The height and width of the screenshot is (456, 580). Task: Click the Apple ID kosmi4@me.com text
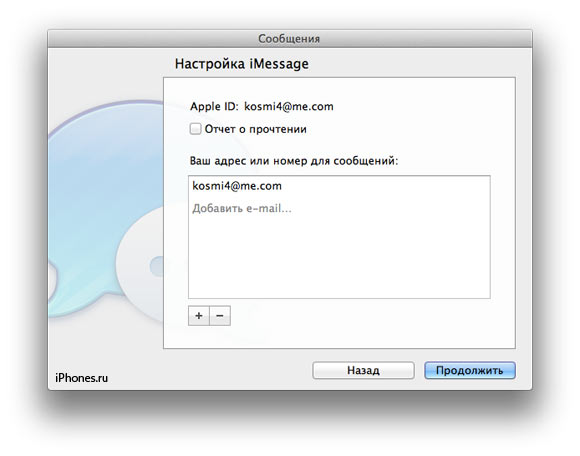(x=289, y=107)
